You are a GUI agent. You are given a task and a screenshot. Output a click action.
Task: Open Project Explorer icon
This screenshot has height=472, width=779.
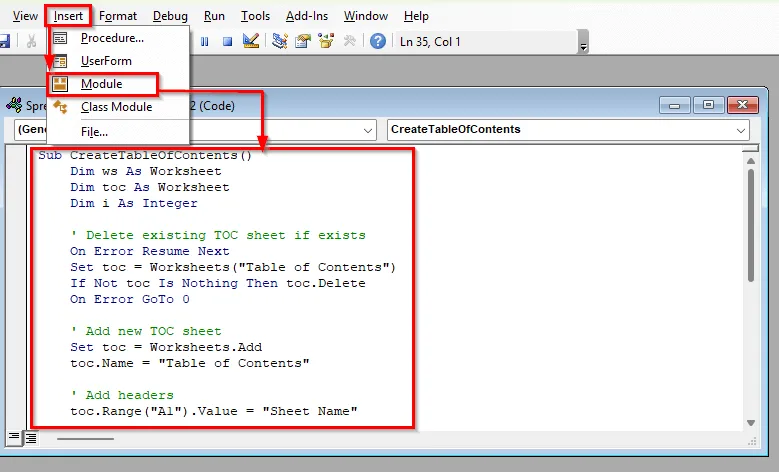click(280, 41)
